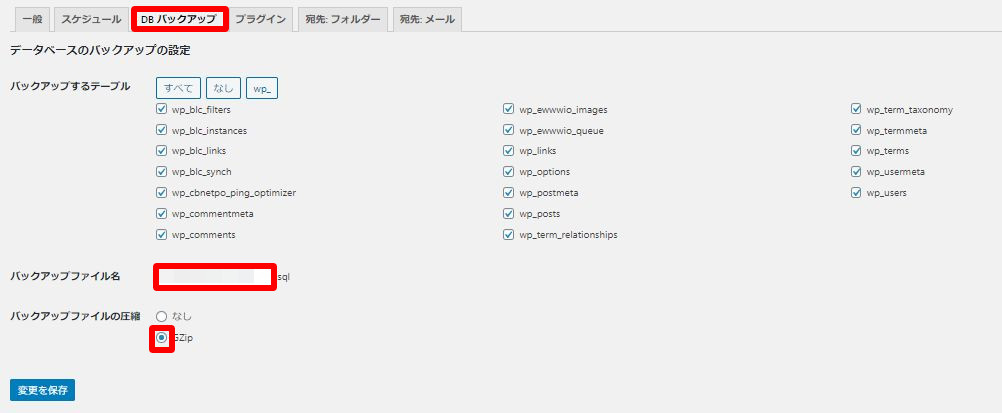The image size is (1002, 413).
Task: Select なし compression radio option
Action: point(161,317)
